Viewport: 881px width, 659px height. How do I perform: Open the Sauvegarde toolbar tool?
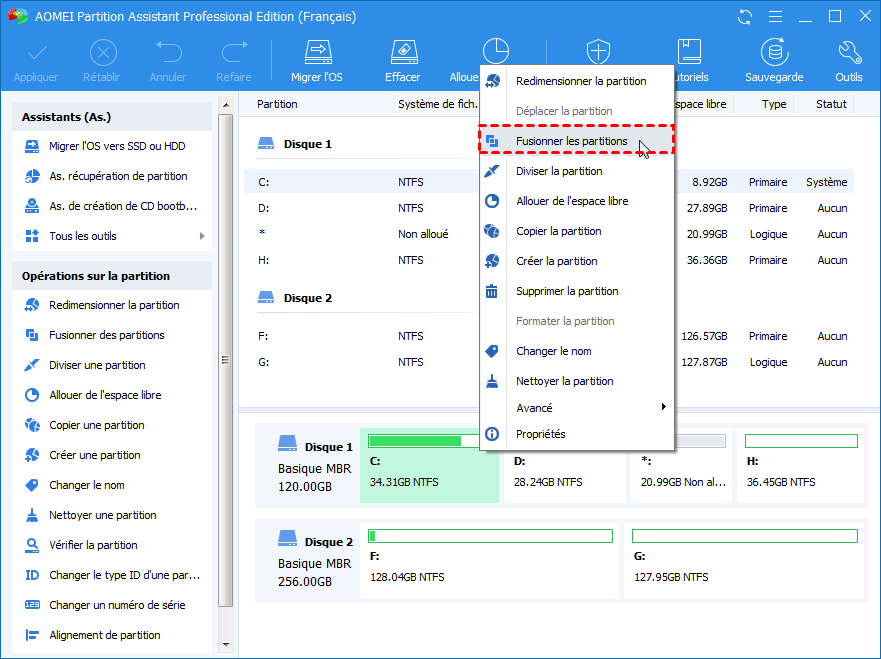pos(774,61)
